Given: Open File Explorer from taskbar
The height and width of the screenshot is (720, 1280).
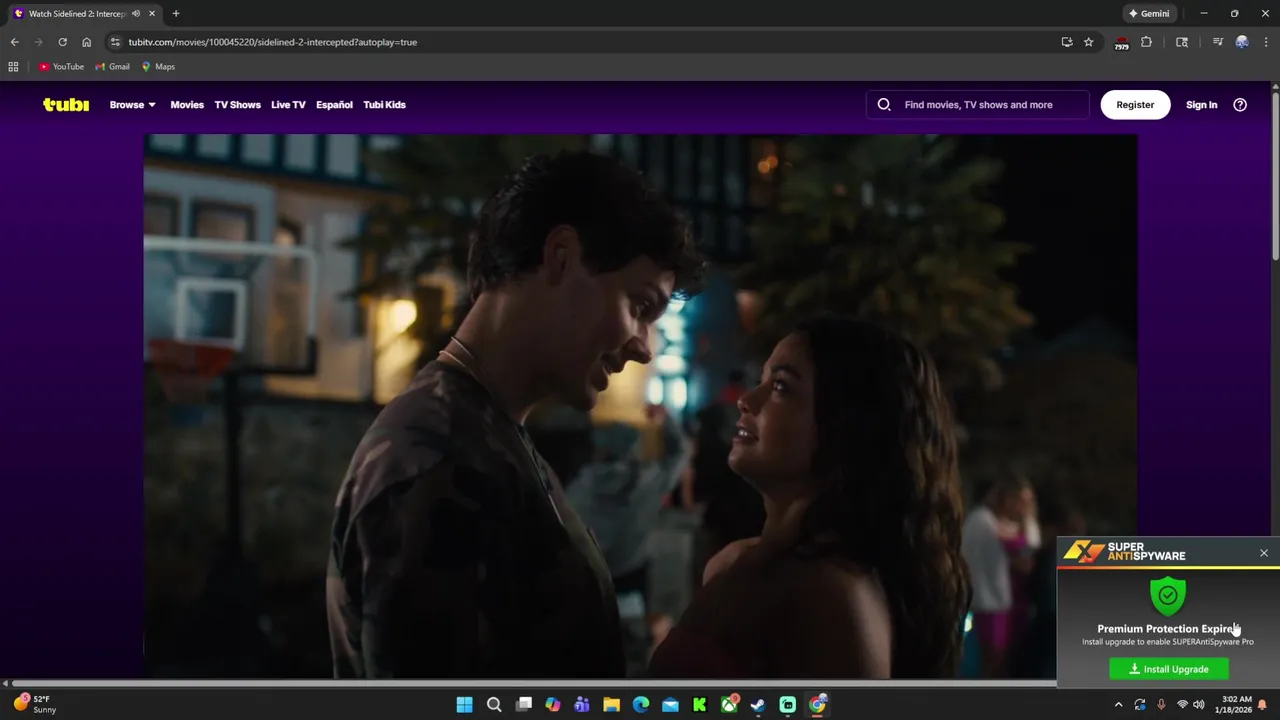Looking at the screenshot, I should pyautogui.click(x=611, y=705).
